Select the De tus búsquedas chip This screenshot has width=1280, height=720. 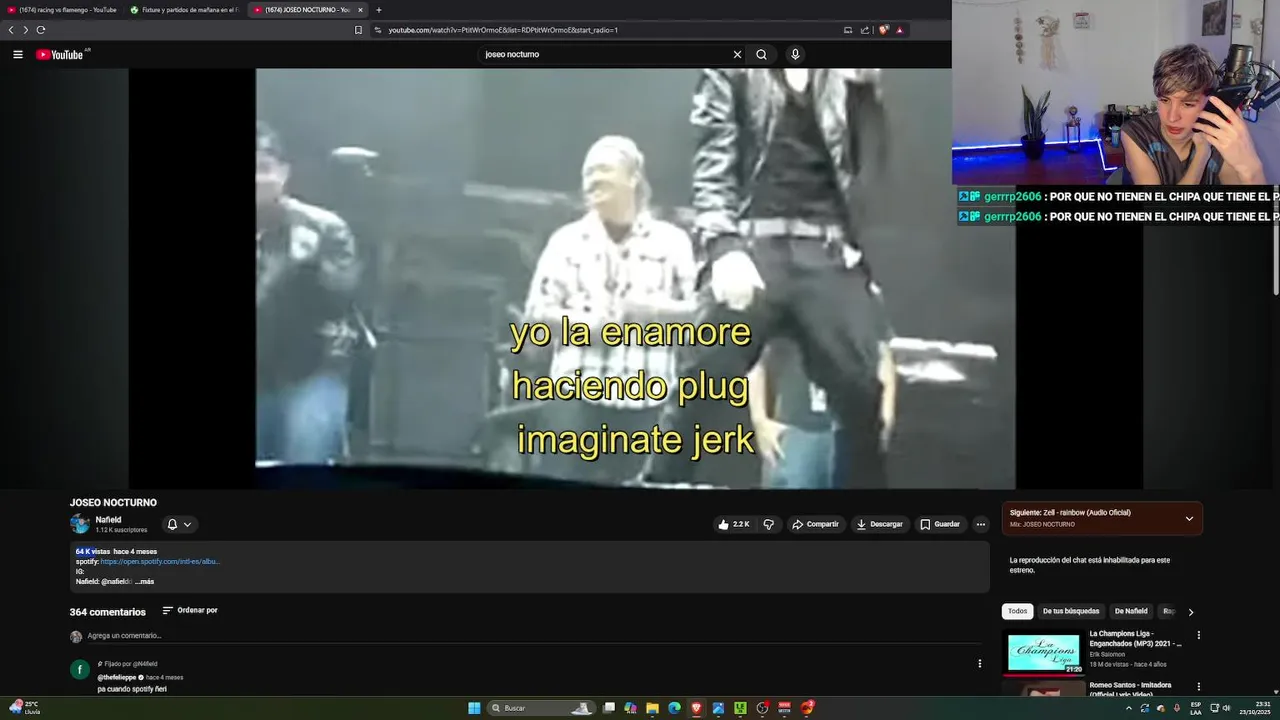tap(1071, 611)
